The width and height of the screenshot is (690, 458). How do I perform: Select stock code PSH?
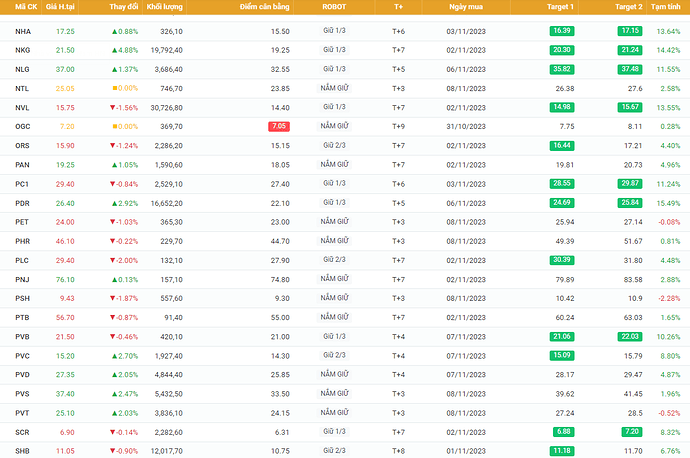click(22, 298)
